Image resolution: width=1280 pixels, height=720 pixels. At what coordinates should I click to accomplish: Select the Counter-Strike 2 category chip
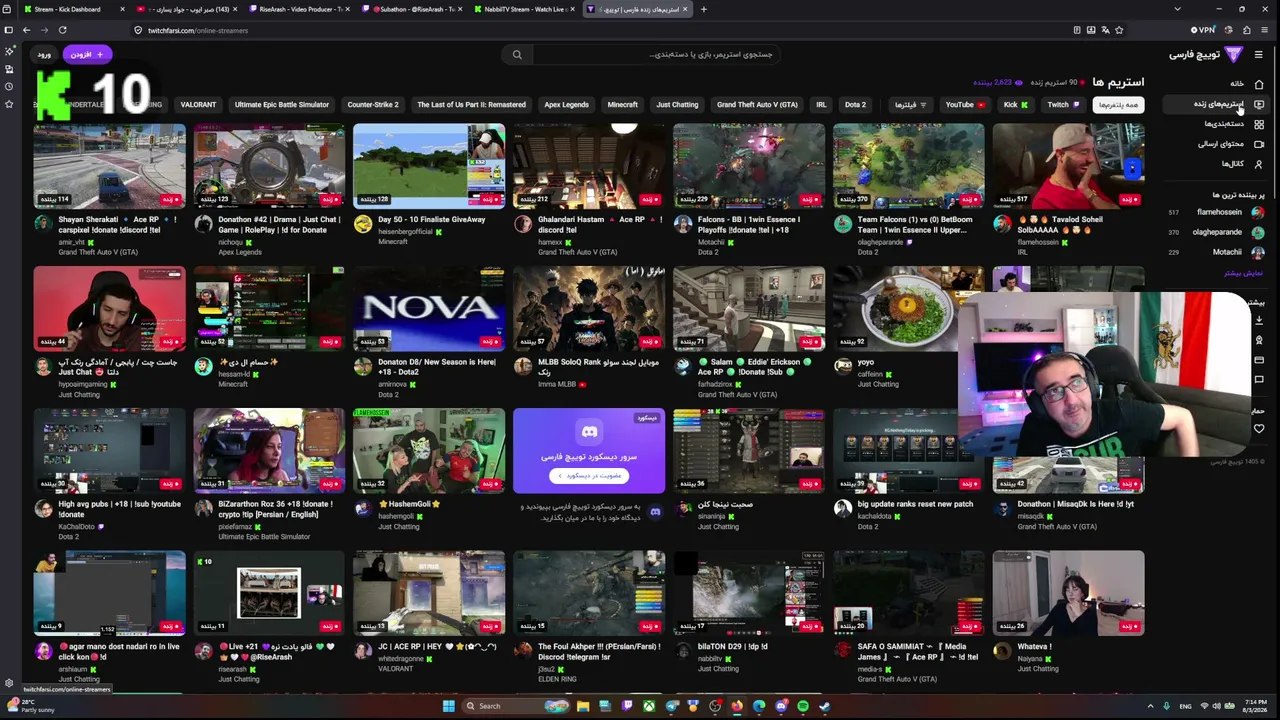(x=373, y=105)
